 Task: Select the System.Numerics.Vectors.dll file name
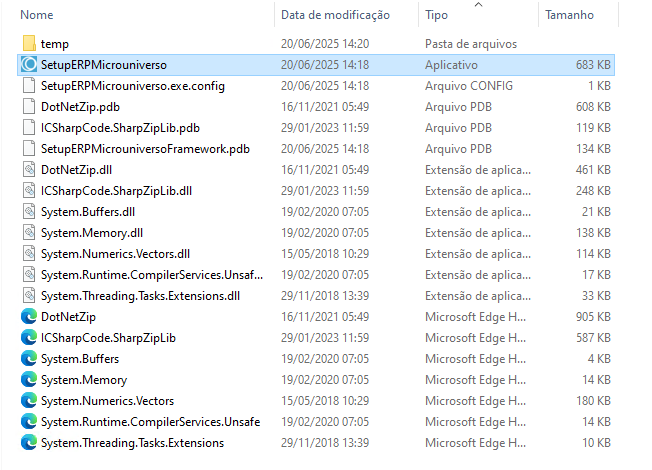click(115, 254)
